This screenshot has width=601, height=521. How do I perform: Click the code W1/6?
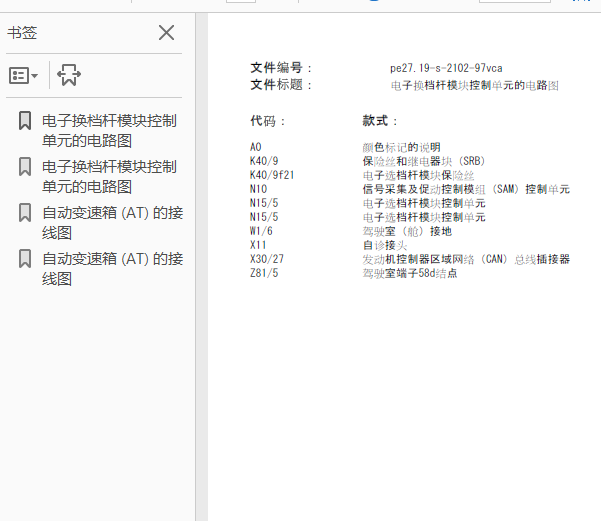261,231
